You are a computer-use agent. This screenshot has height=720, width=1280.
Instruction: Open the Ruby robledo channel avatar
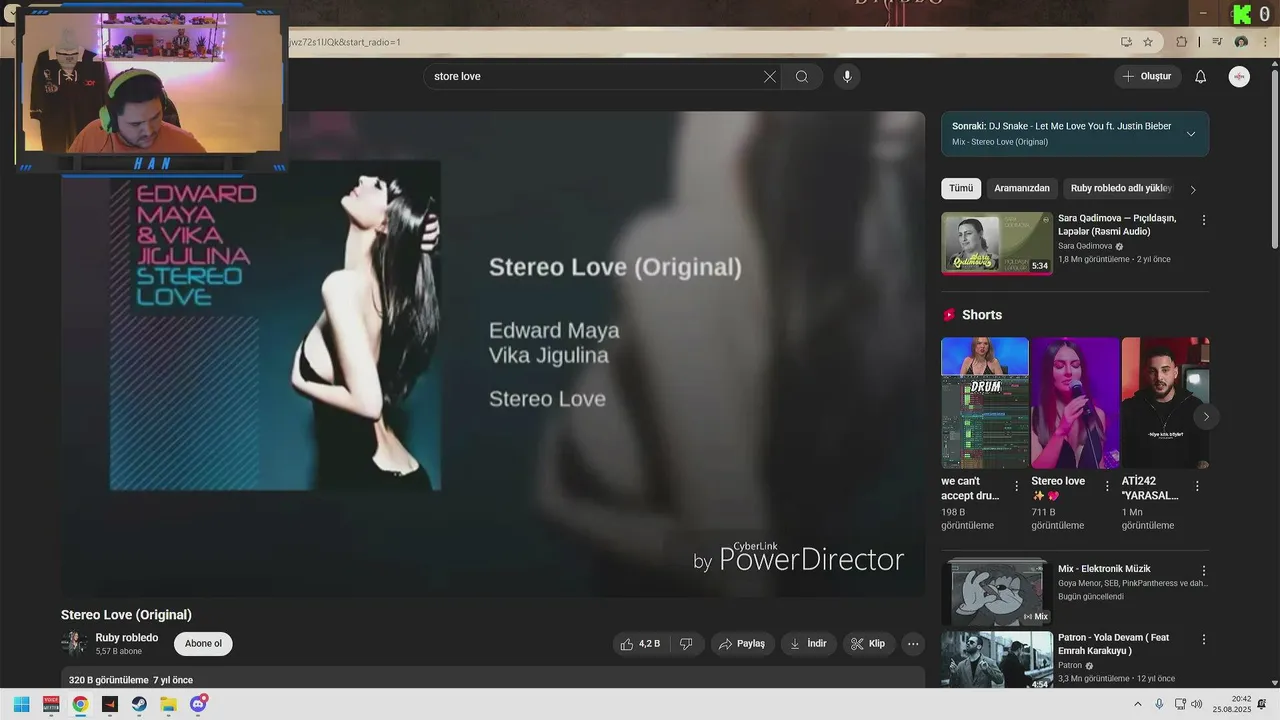(x=74, y=644)
